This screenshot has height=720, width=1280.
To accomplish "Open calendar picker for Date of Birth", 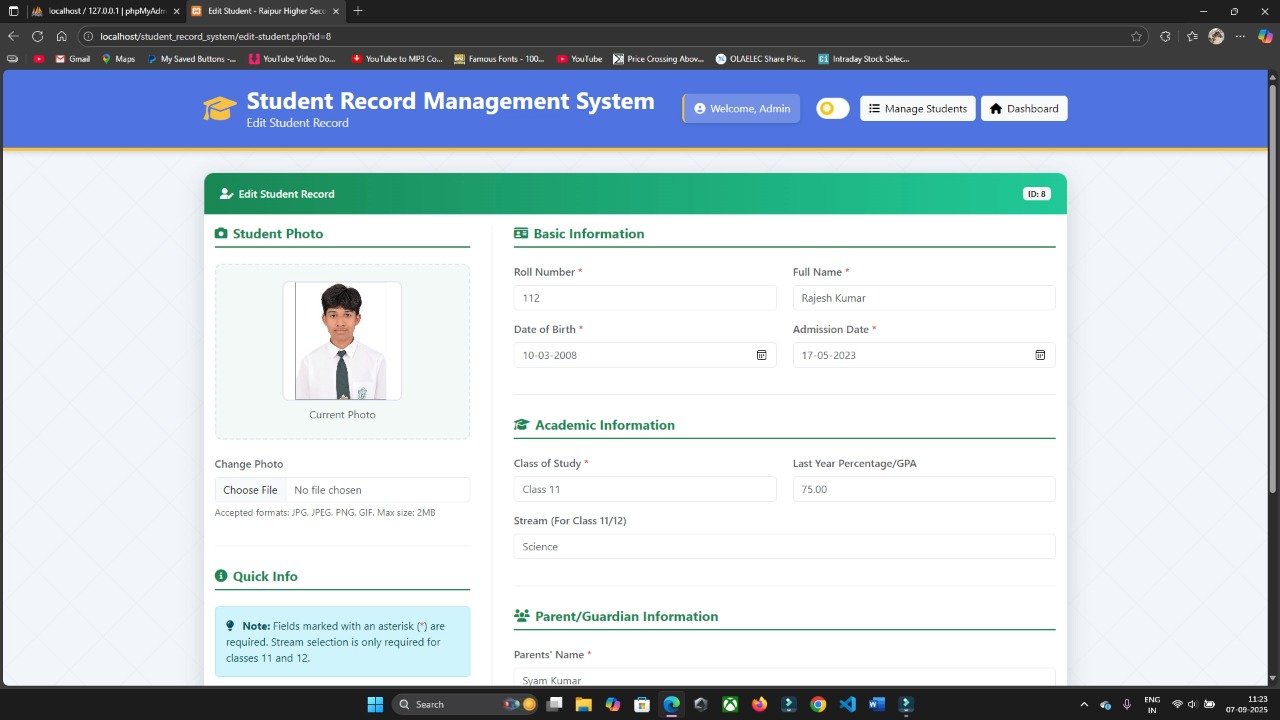I will pyautogui.click(x=761, y=355).
